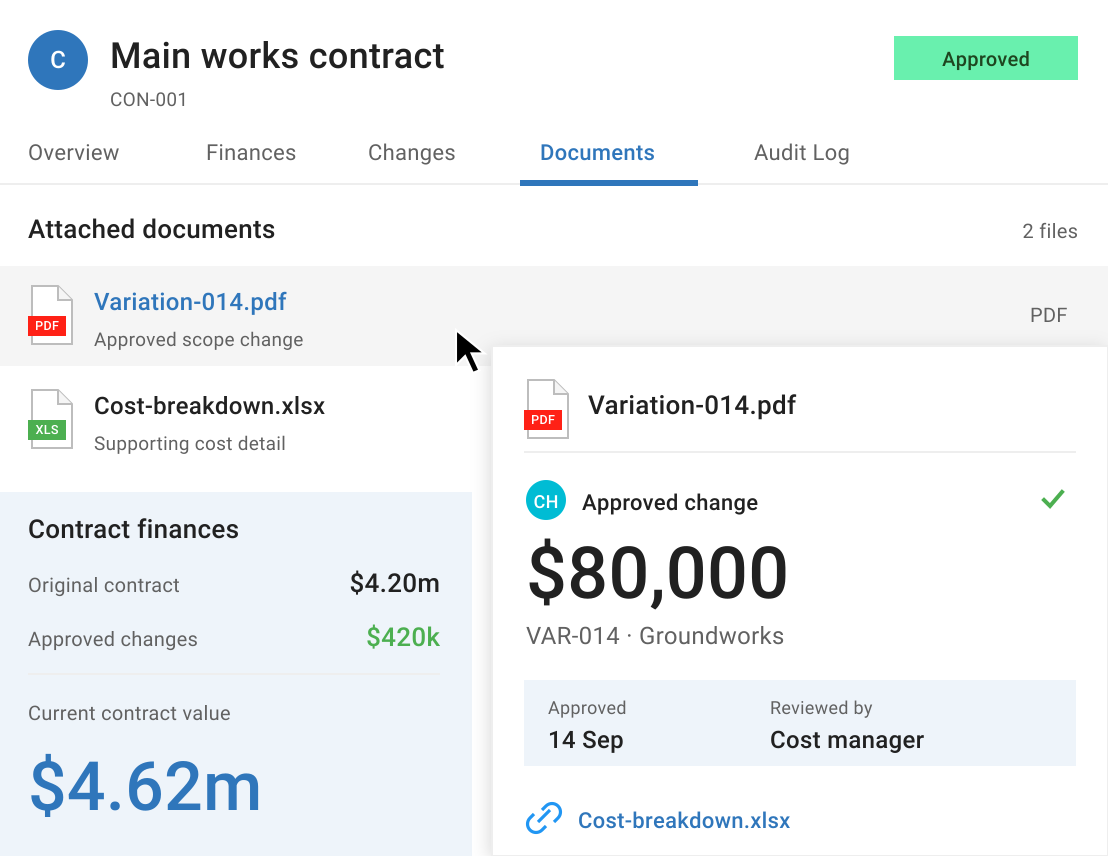This screenshot has height=856, width=1108.
Task: Click the PDF file icon beside Variation-014.pdf list row
Action: (50, 315)
